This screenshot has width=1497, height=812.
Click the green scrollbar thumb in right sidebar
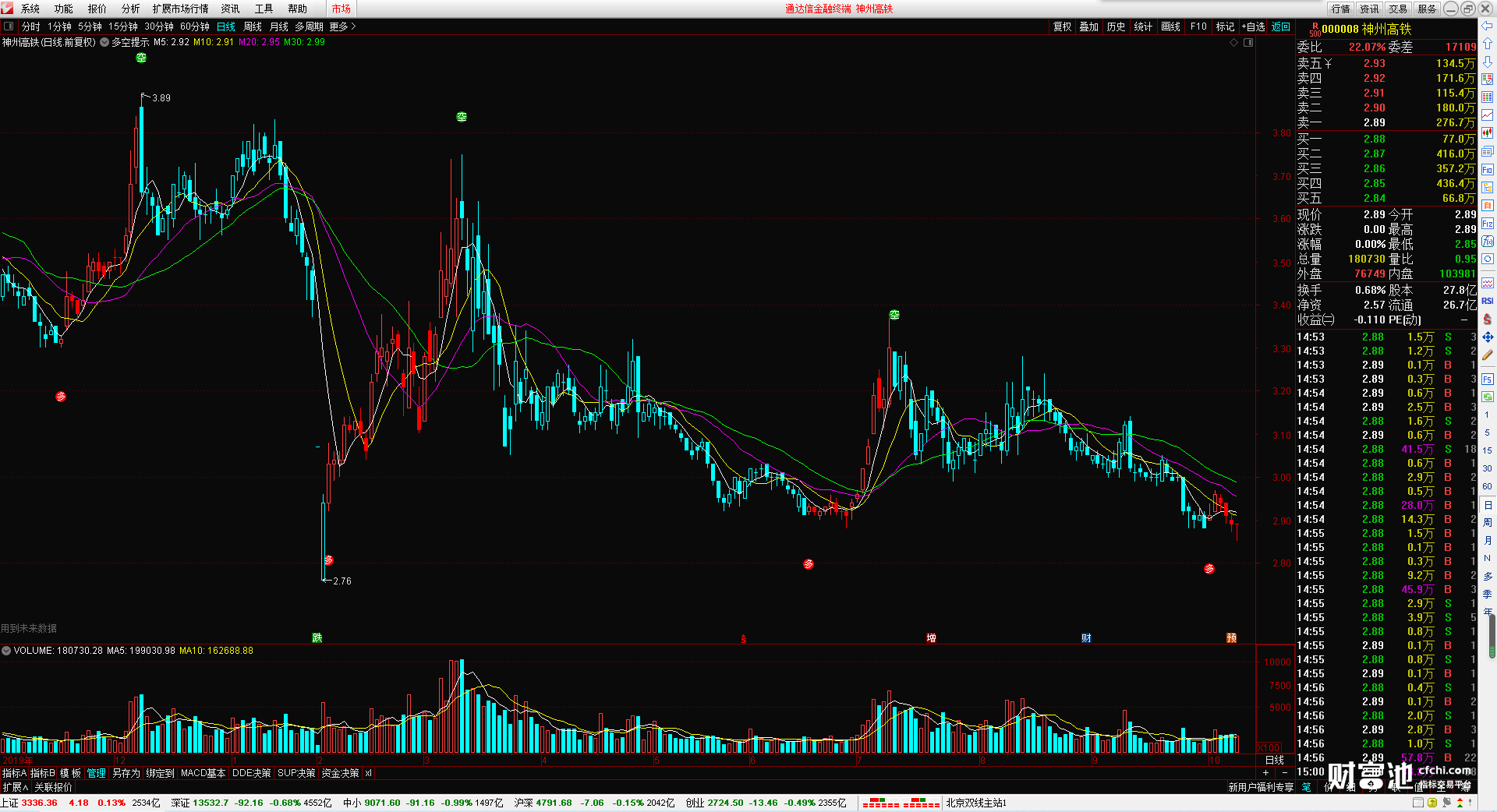1492,637
